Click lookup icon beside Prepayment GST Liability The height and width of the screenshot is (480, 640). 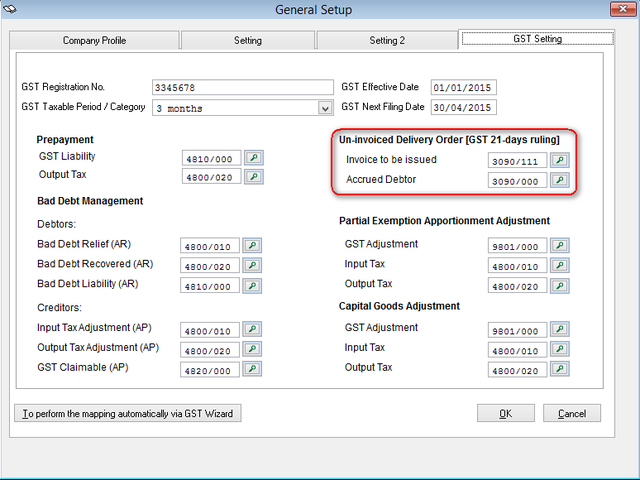(253, 158)
